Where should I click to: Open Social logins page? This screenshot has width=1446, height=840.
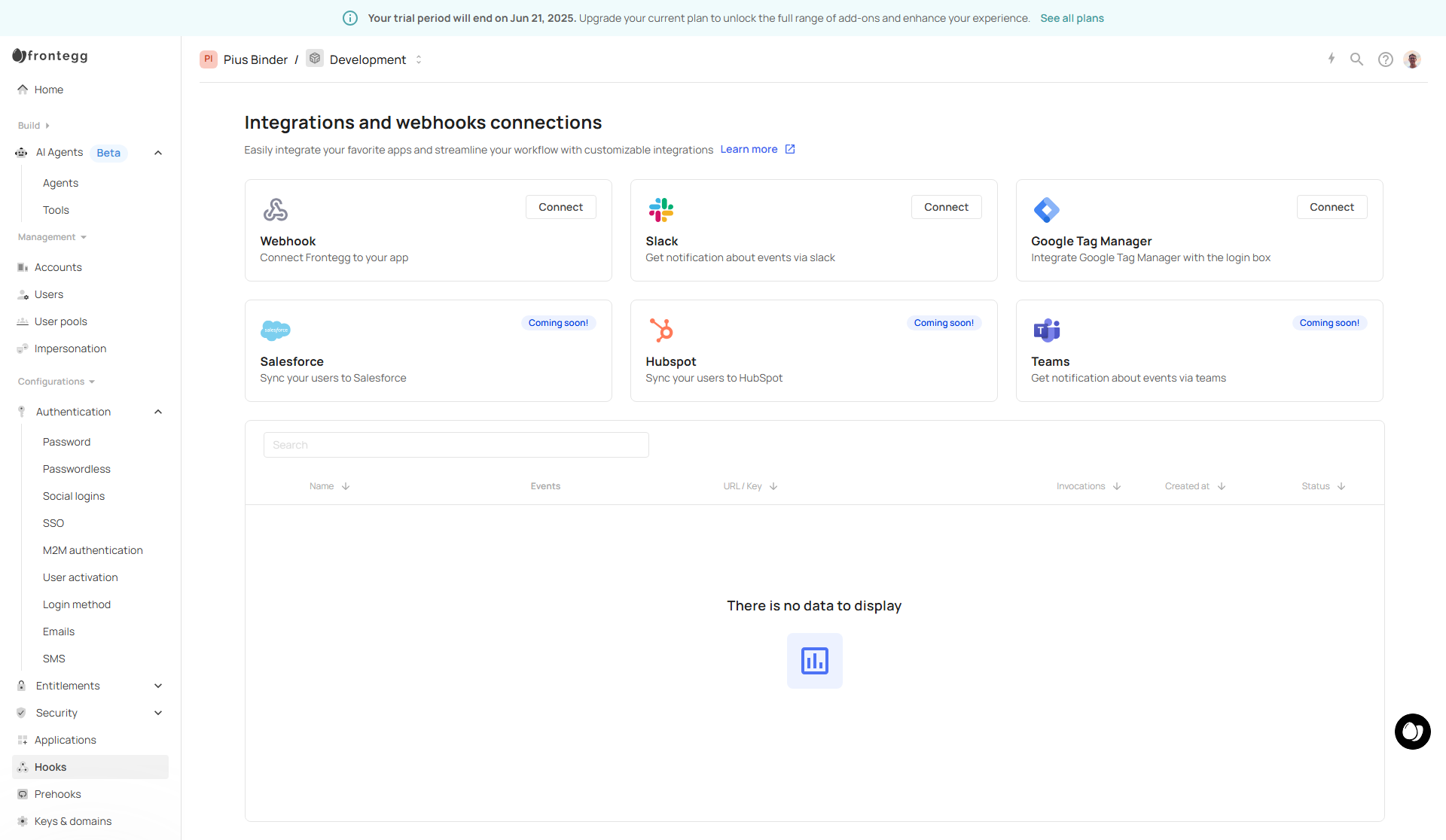tap(74, 496)
